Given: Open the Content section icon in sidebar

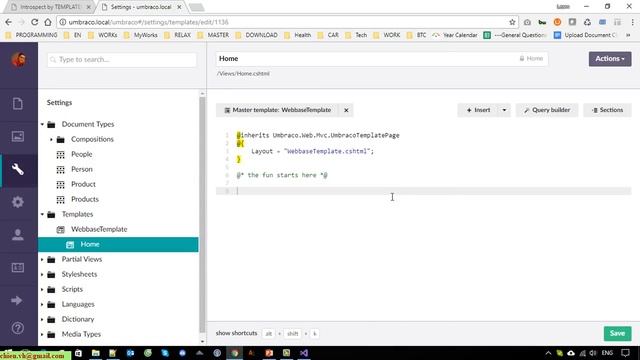Looking at the screenshot, I should point(18,104).
